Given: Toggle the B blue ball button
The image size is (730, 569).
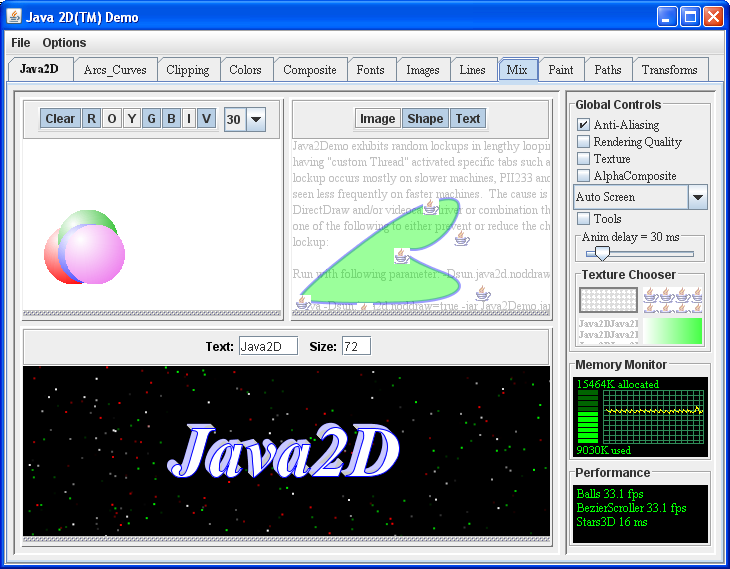Looking at the screenshot, I should 171,119.
